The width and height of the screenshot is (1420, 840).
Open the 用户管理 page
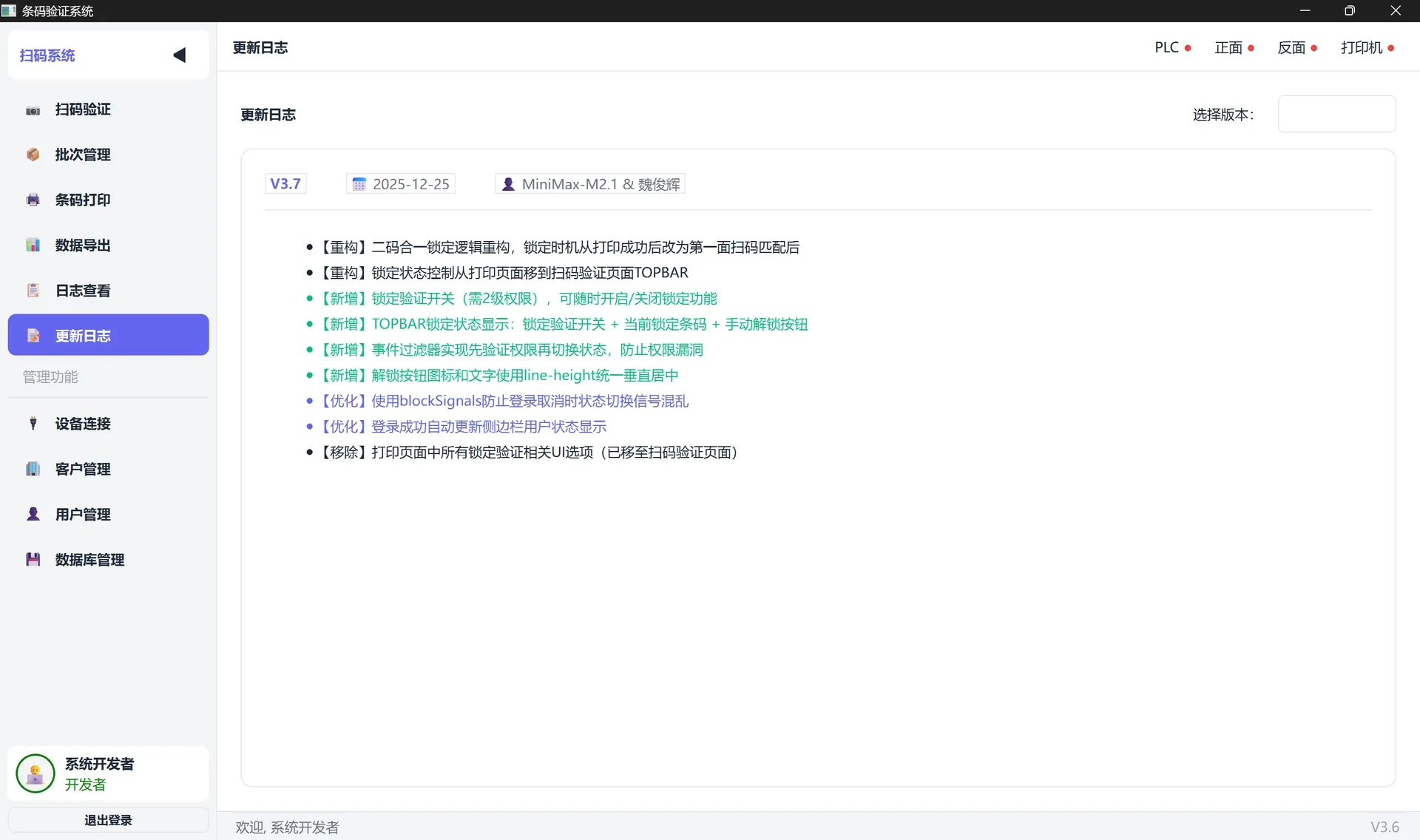click(108, 514)
